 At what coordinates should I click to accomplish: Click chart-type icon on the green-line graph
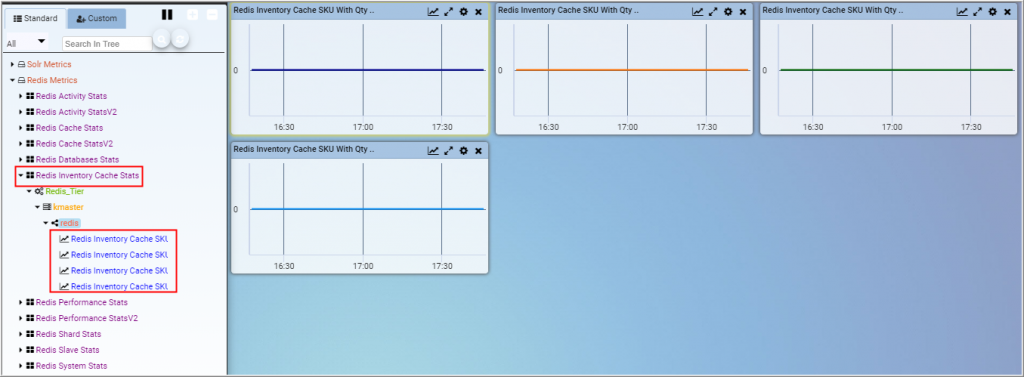click(963, 12)
